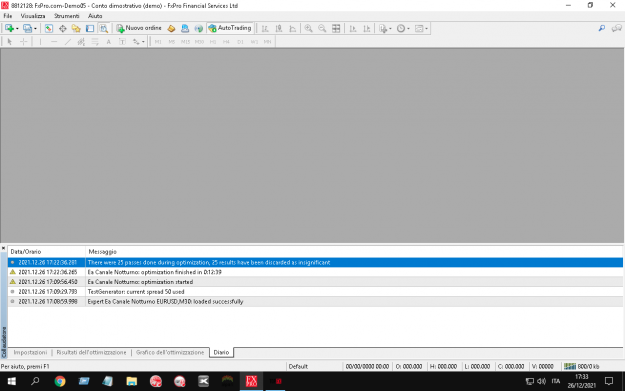Select the horizontal line tool
The image size is (625, 391).
coord(54,41)
